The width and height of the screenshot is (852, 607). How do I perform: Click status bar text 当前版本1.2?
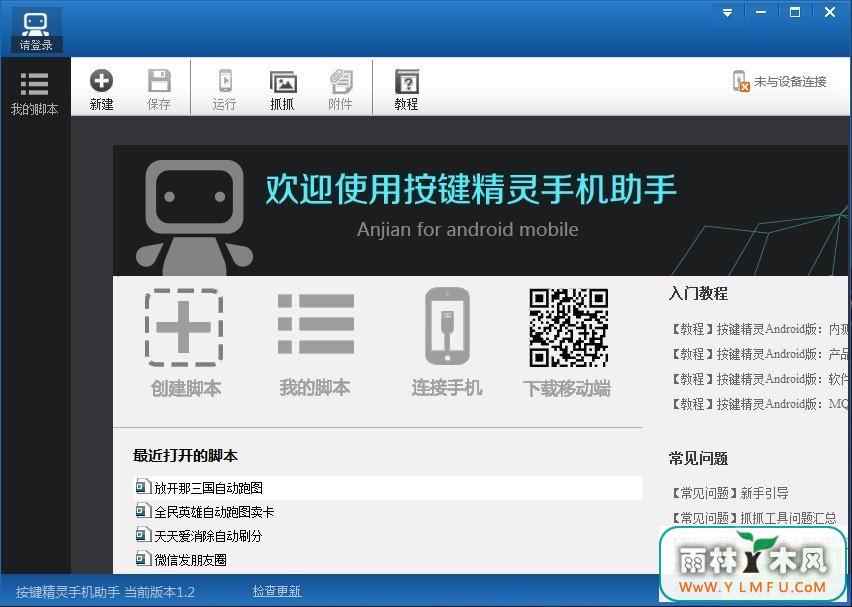pos(159,592)
